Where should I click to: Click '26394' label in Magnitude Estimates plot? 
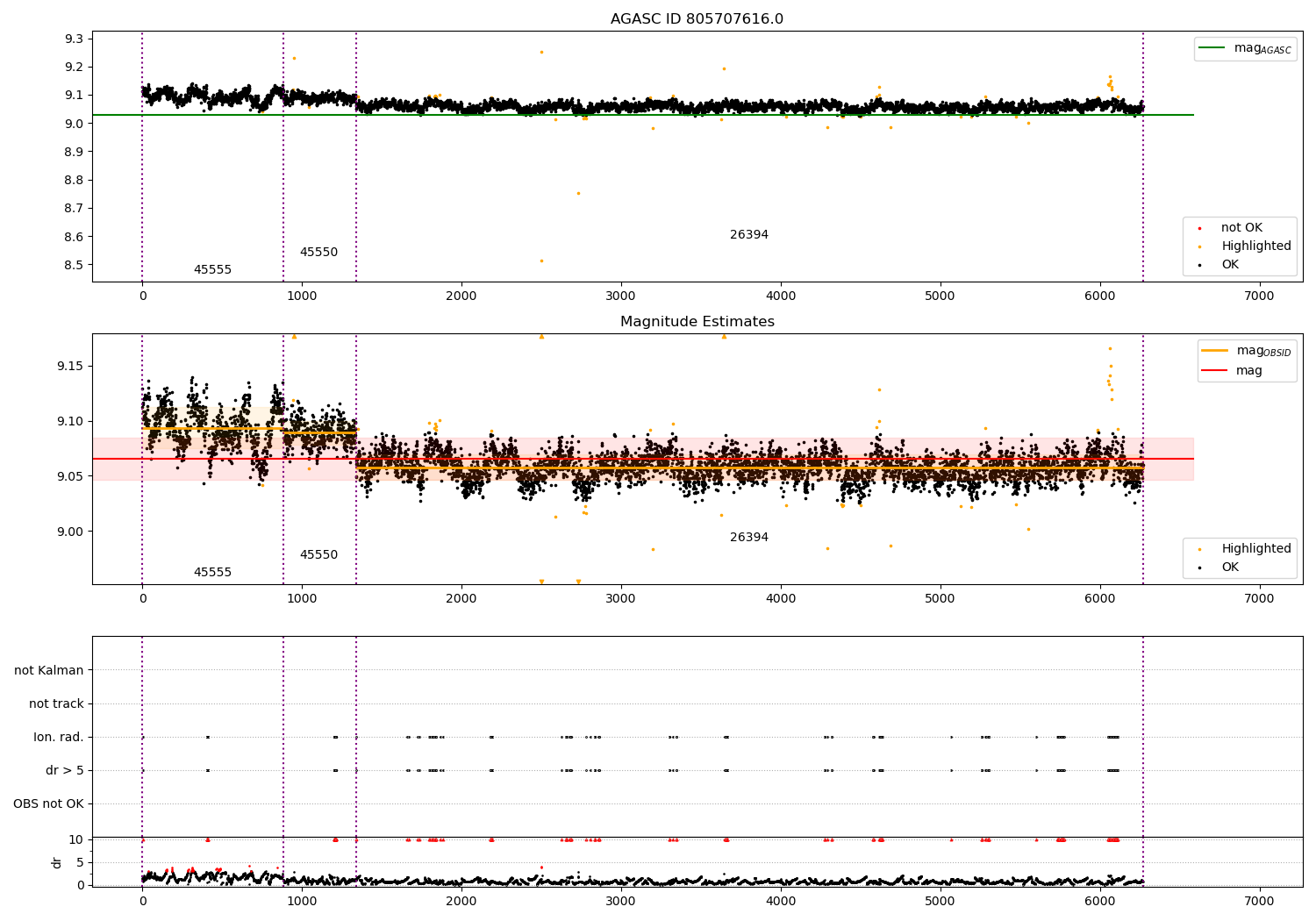click(x=749, y=538)
